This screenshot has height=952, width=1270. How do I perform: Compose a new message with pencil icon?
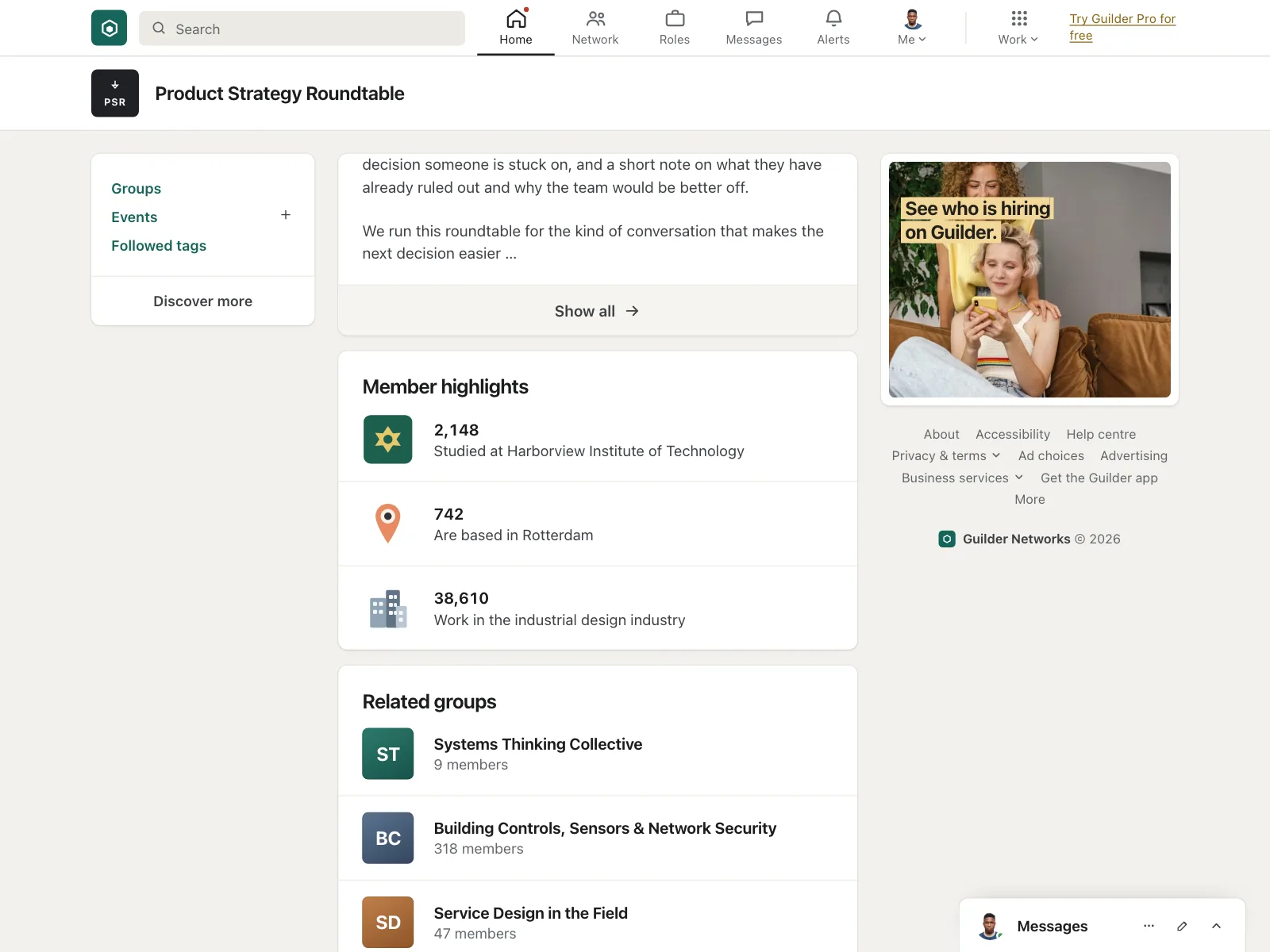[1182, 926]
